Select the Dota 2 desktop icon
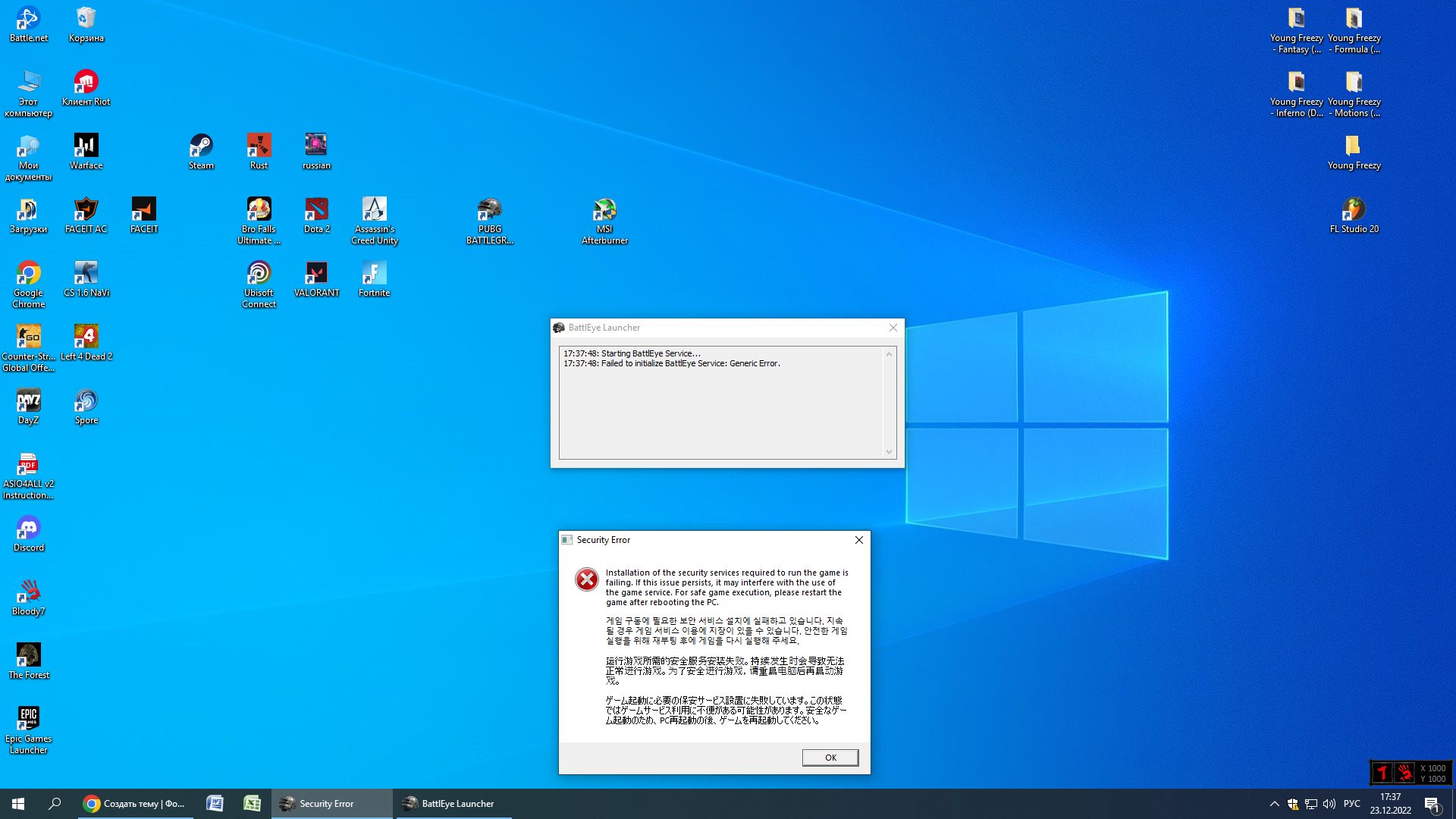Viewport: 1456px width, 819px height. [x=316, y=215]
